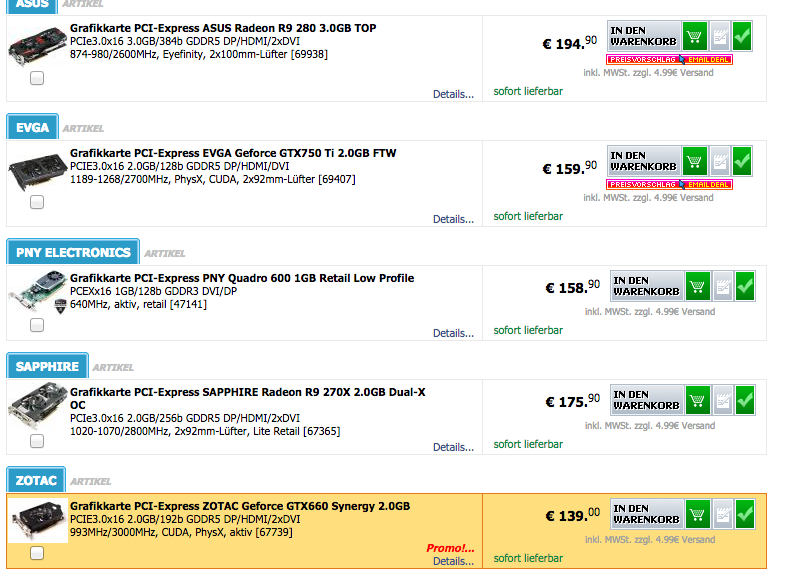Click the cart icon for SAPPHIRE Radeon R9 270X

pyautogui.click(x=697, y=401)
